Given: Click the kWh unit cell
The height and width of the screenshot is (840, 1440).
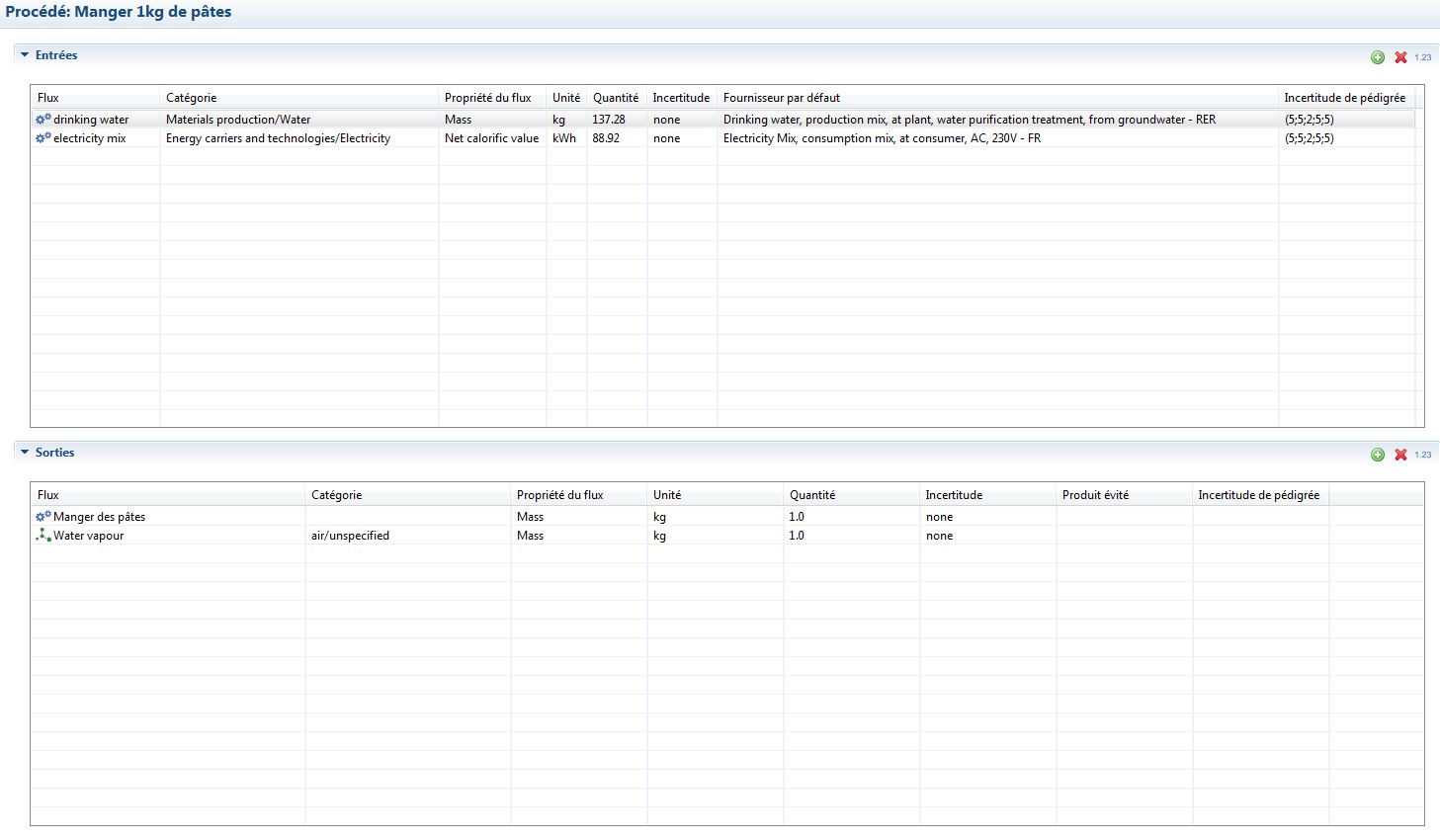Looking at the screenshot, I should click(566, 138).
